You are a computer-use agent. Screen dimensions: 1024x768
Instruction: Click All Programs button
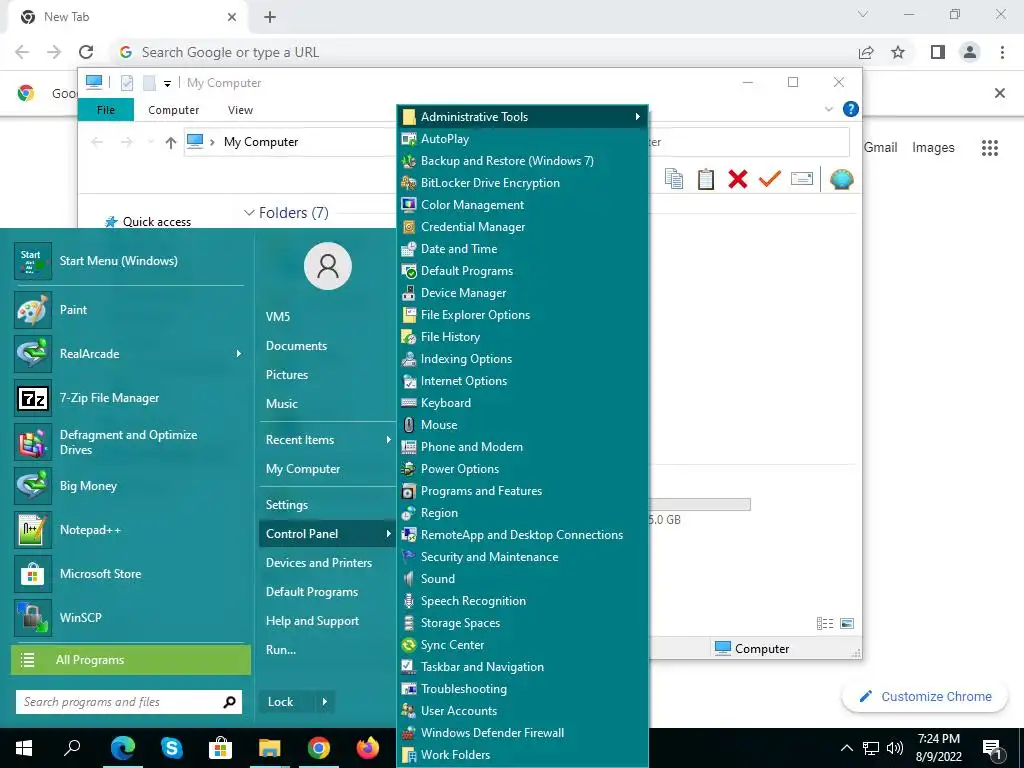pos(131,660)
